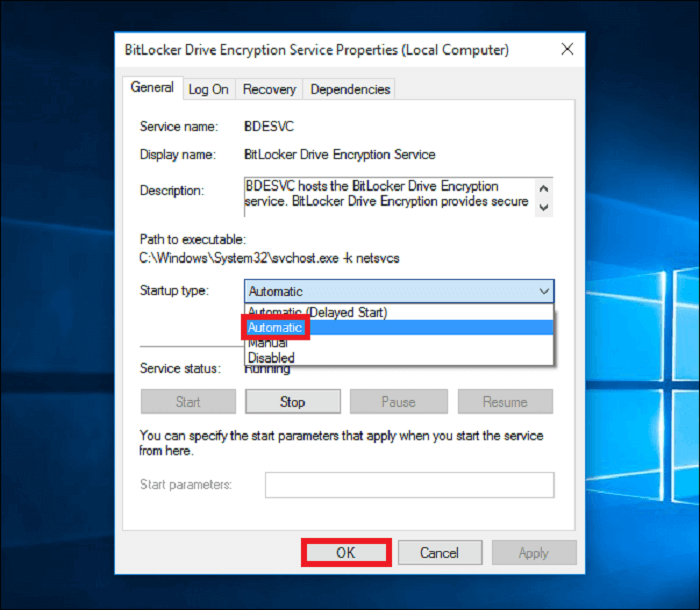Choose the highlighted Automatic startup option
The height and width of the screenshot is (610, 700).
(x=275, y=327)
